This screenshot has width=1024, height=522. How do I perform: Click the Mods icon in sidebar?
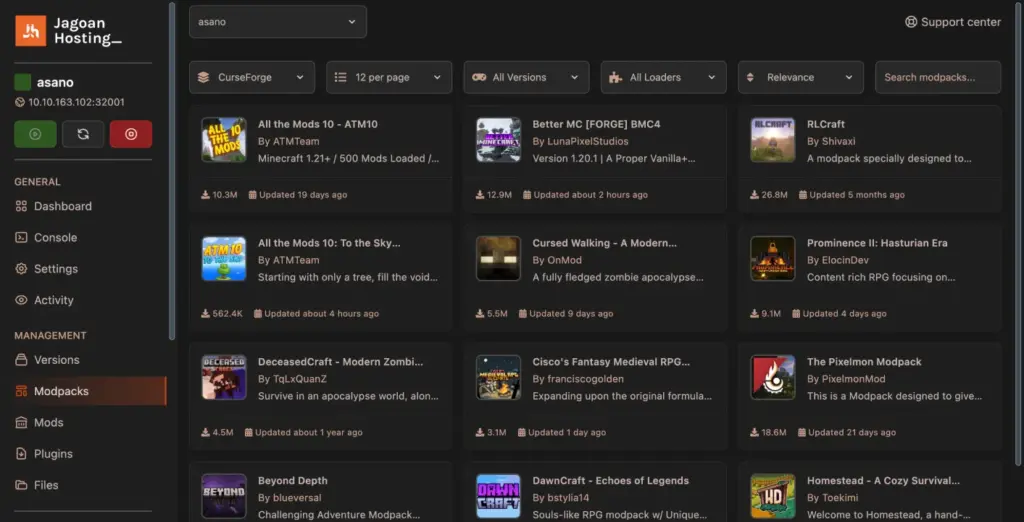22,423
